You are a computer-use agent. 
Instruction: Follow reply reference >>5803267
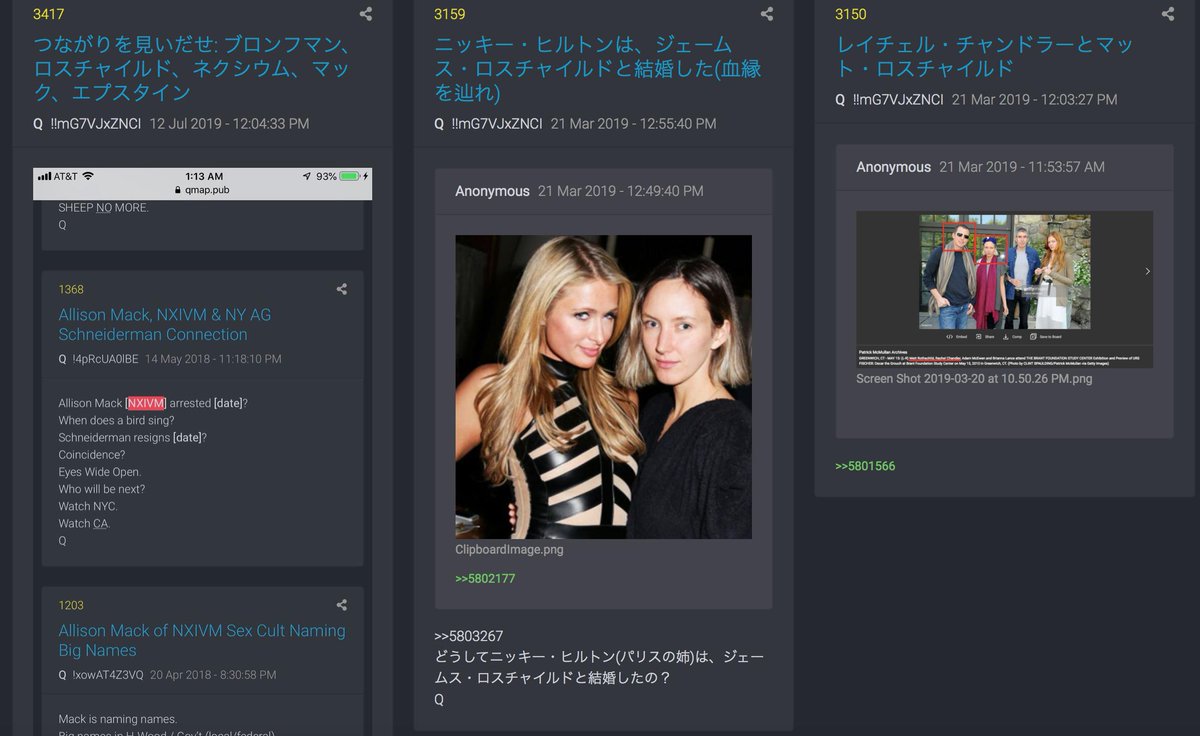(468, 636)
